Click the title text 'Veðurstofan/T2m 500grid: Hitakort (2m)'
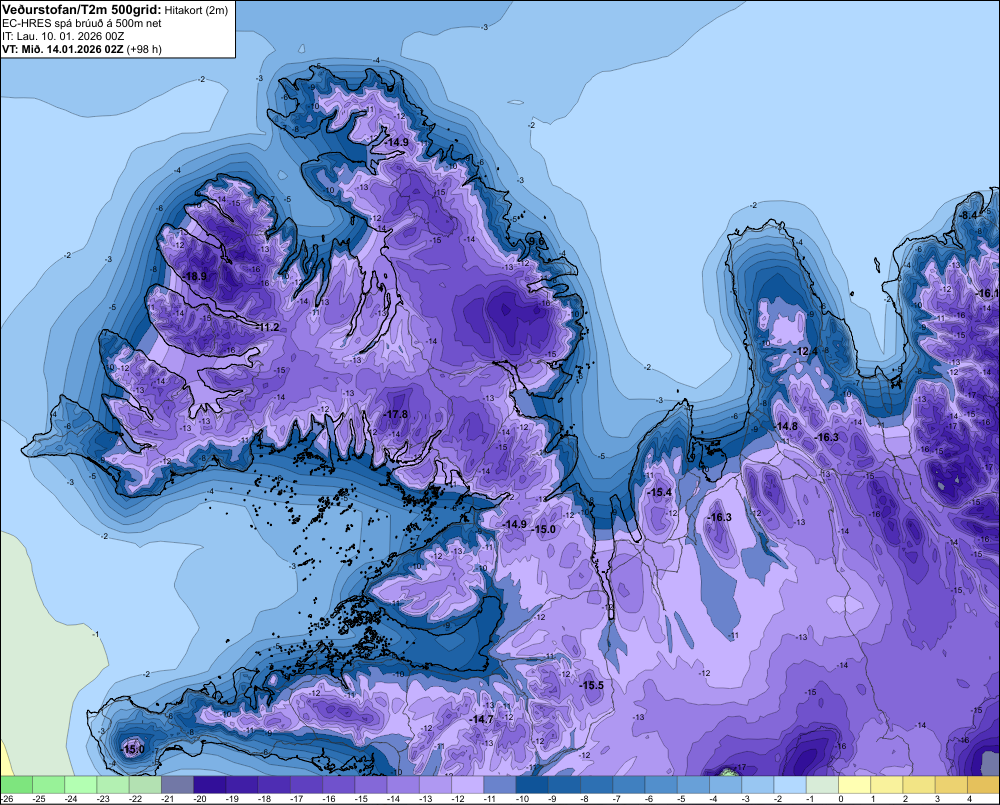The height and width of the screenshot is (805, 1000). click(115, 10)
